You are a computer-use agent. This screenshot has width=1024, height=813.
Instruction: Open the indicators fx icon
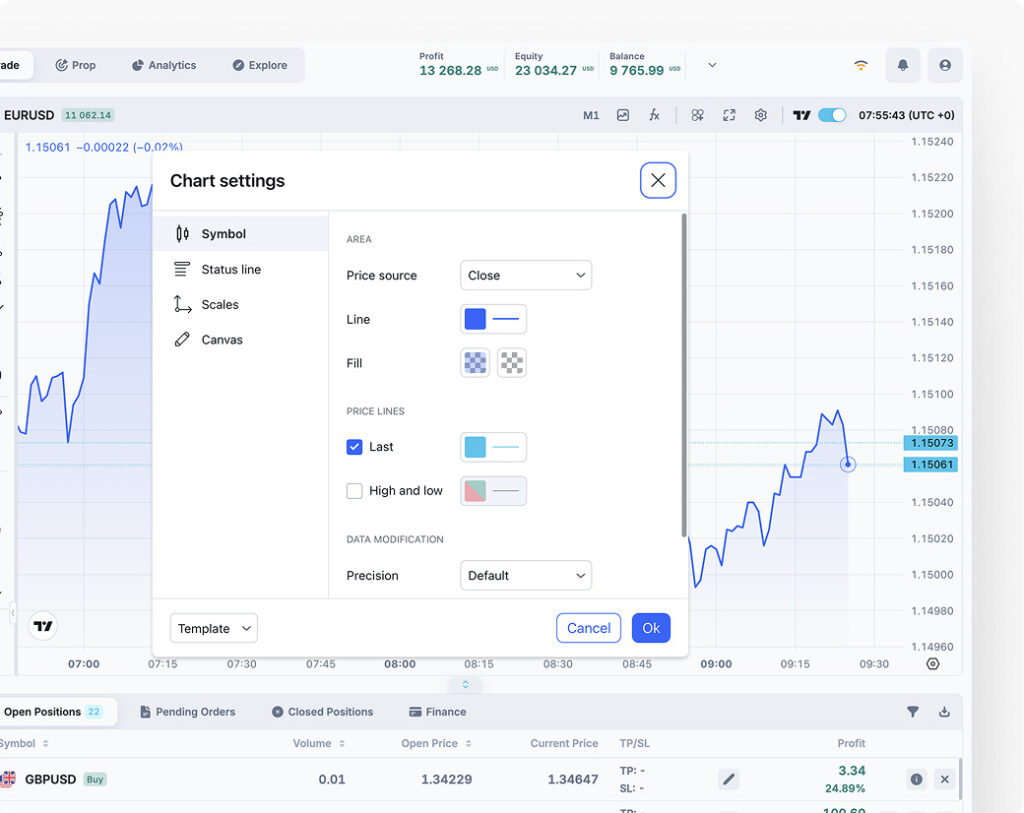(x=654, y=116)
